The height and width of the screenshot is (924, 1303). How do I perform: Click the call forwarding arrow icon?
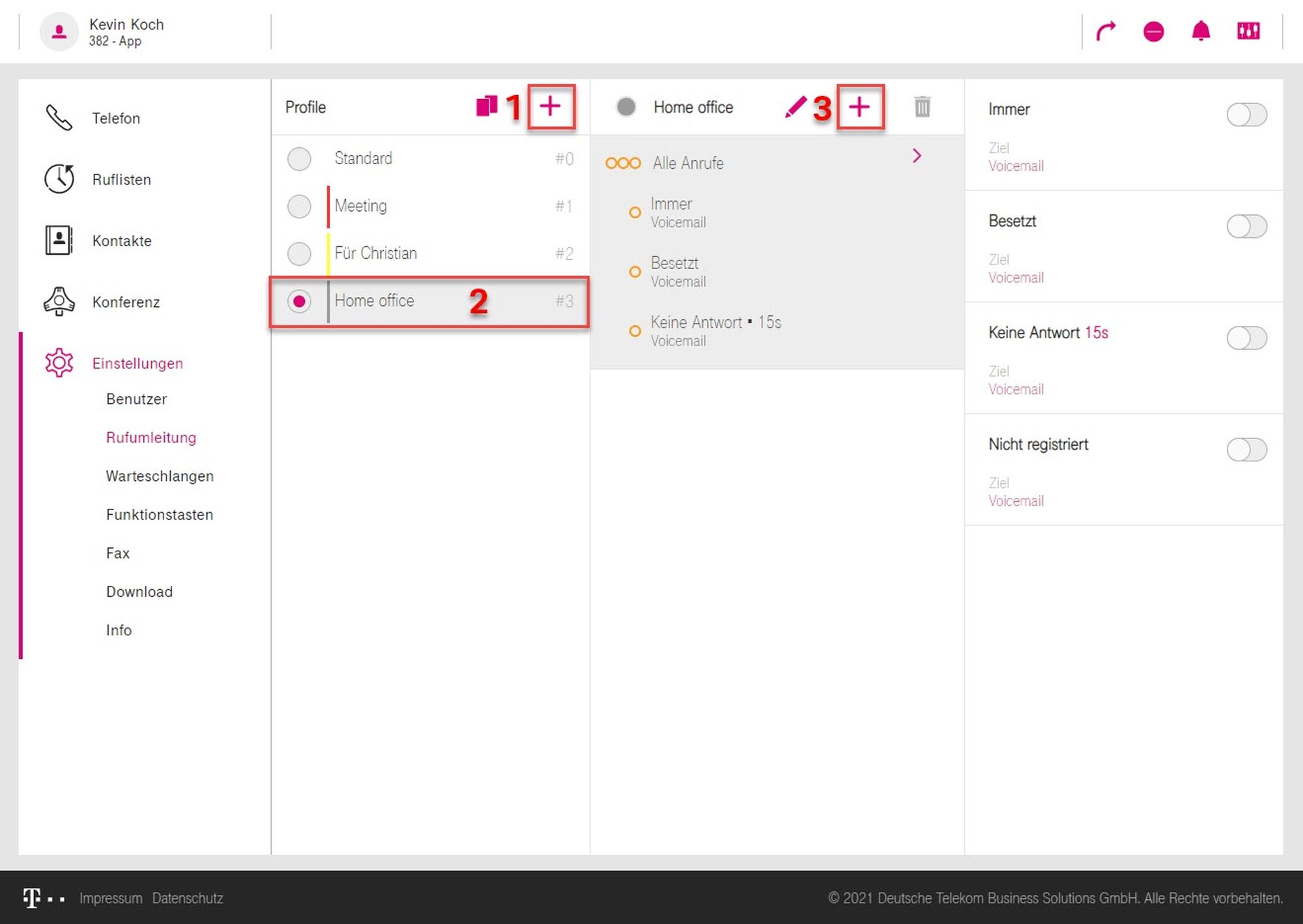(x=1106, y=31)
